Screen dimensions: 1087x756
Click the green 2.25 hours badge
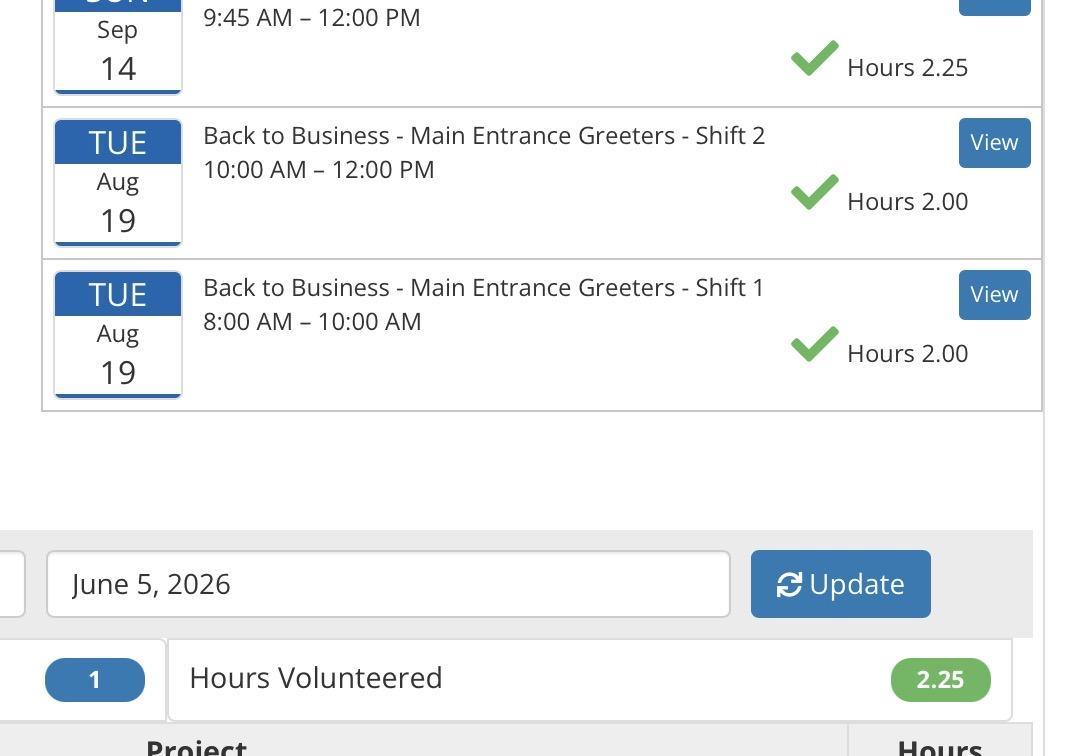[x=940, y=680]
